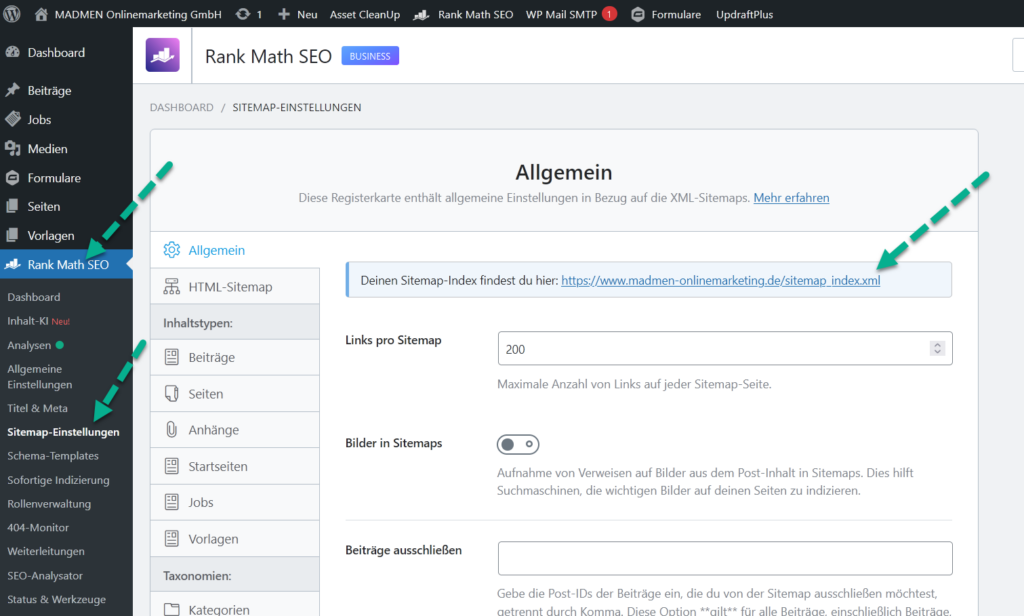Viewport: 1024px width, 616px height.
Task: Click the updates refresh icon
Action: click(243, 14)
